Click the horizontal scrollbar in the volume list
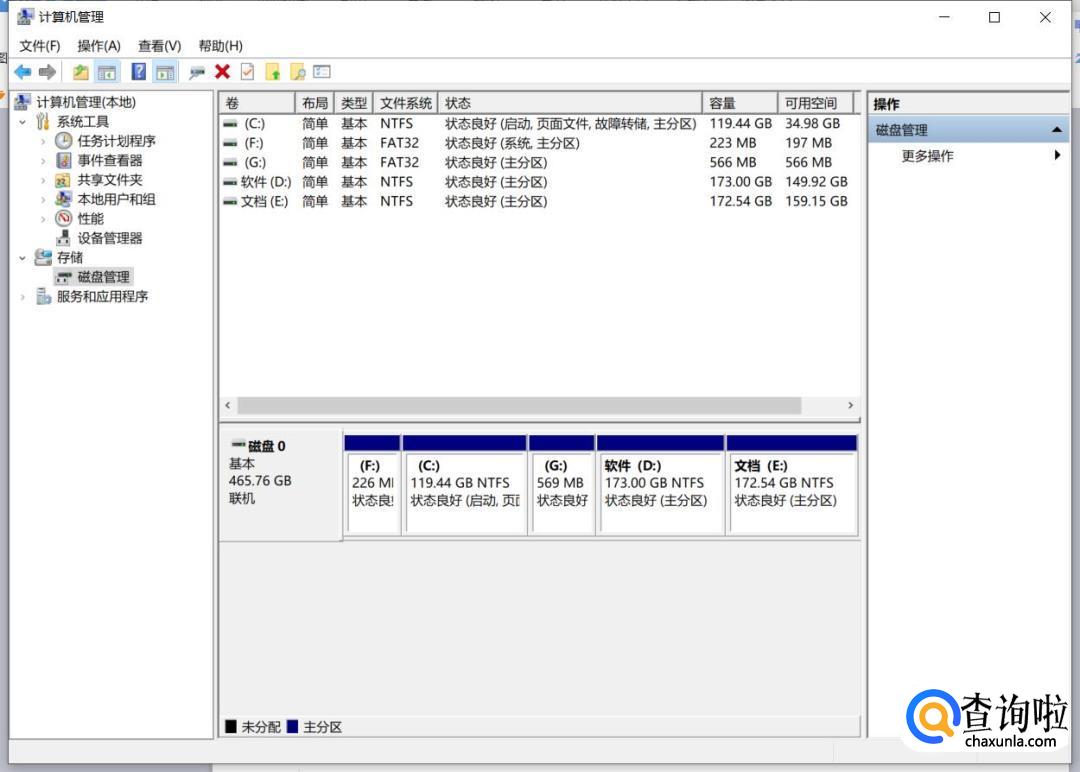 click(x=519, y=406)
